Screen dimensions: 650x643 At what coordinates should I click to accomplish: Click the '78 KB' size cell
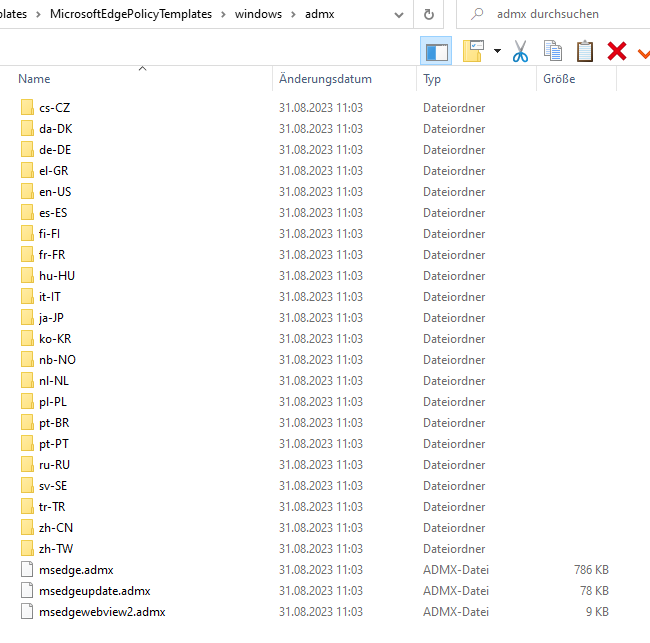(594, 590)
